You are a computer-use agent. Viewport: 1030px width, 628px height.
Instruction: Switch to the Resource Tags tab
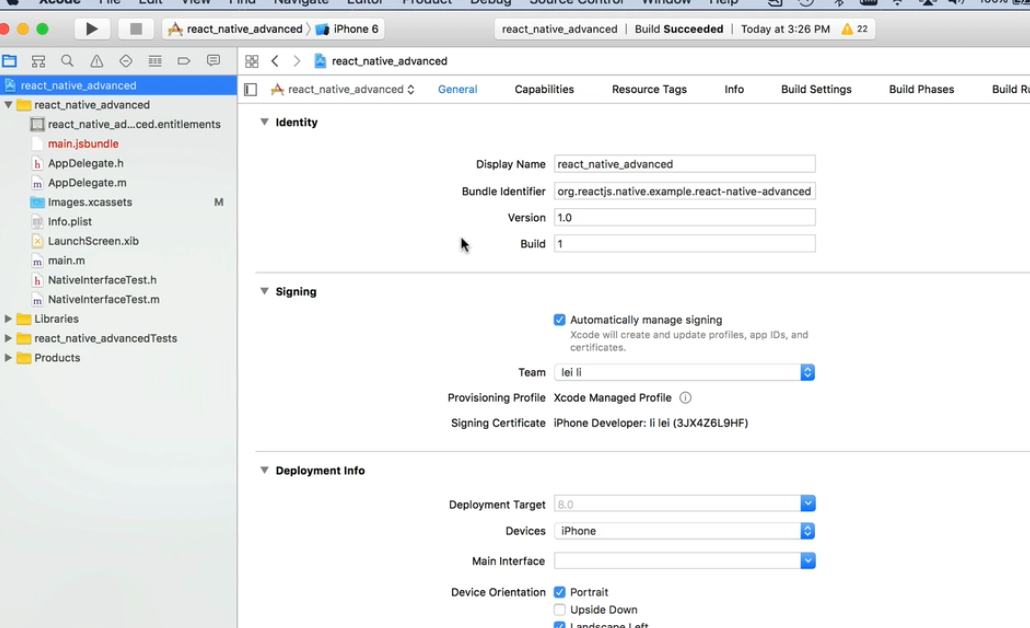click(649, 89)
